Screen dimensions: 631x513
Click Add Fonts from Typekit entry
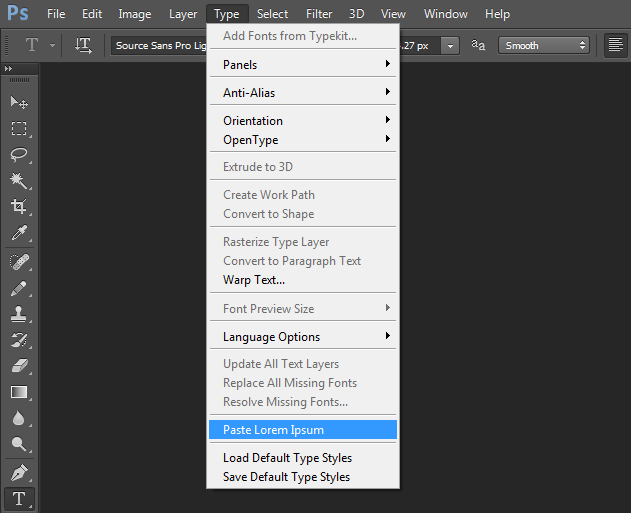click(303, 36)
